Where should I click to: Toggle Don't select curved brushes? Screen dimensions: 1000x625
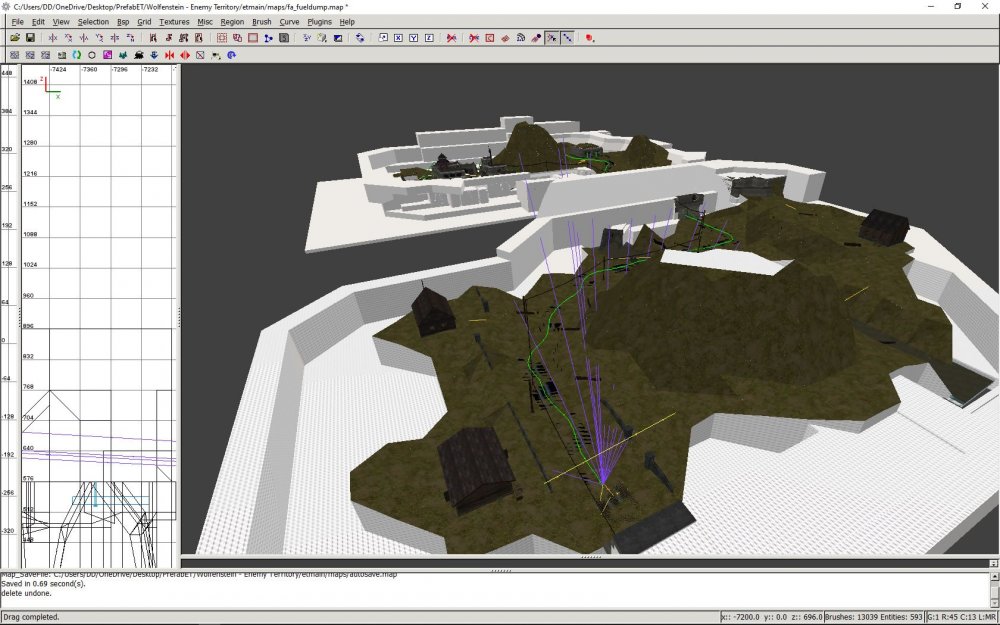(x=474, y=38)
